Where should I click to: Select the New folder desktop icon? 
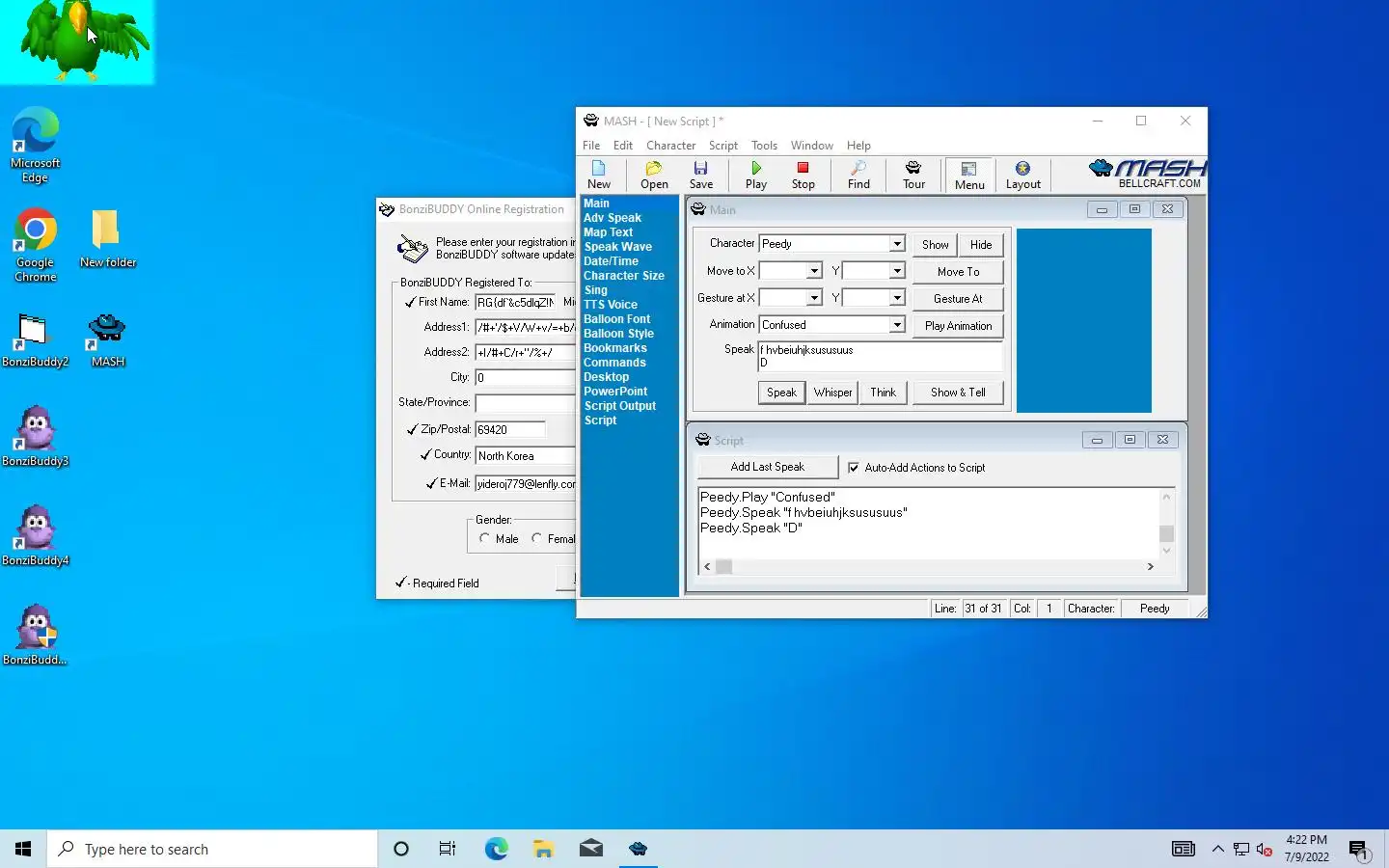point(107,239)
